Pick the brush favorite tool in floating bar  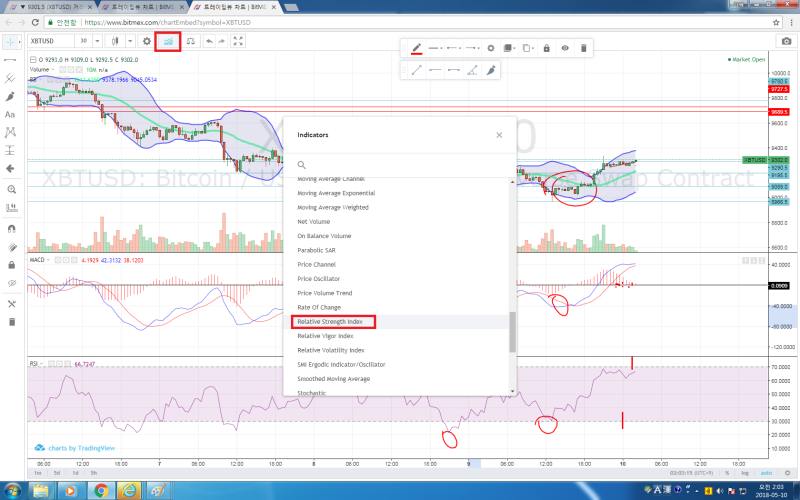(x=491, y=70)
